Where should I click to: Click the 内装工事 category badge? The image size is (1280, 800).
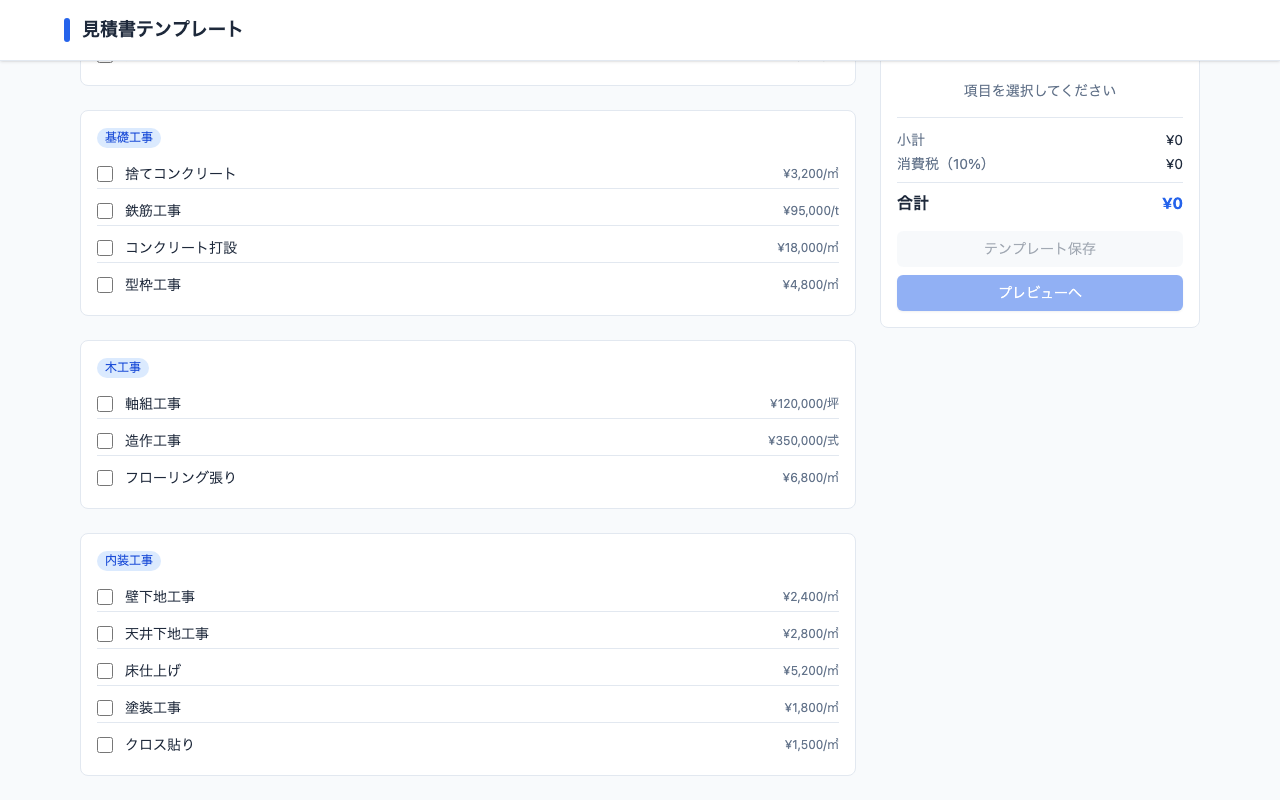click(x=129, y=561)
